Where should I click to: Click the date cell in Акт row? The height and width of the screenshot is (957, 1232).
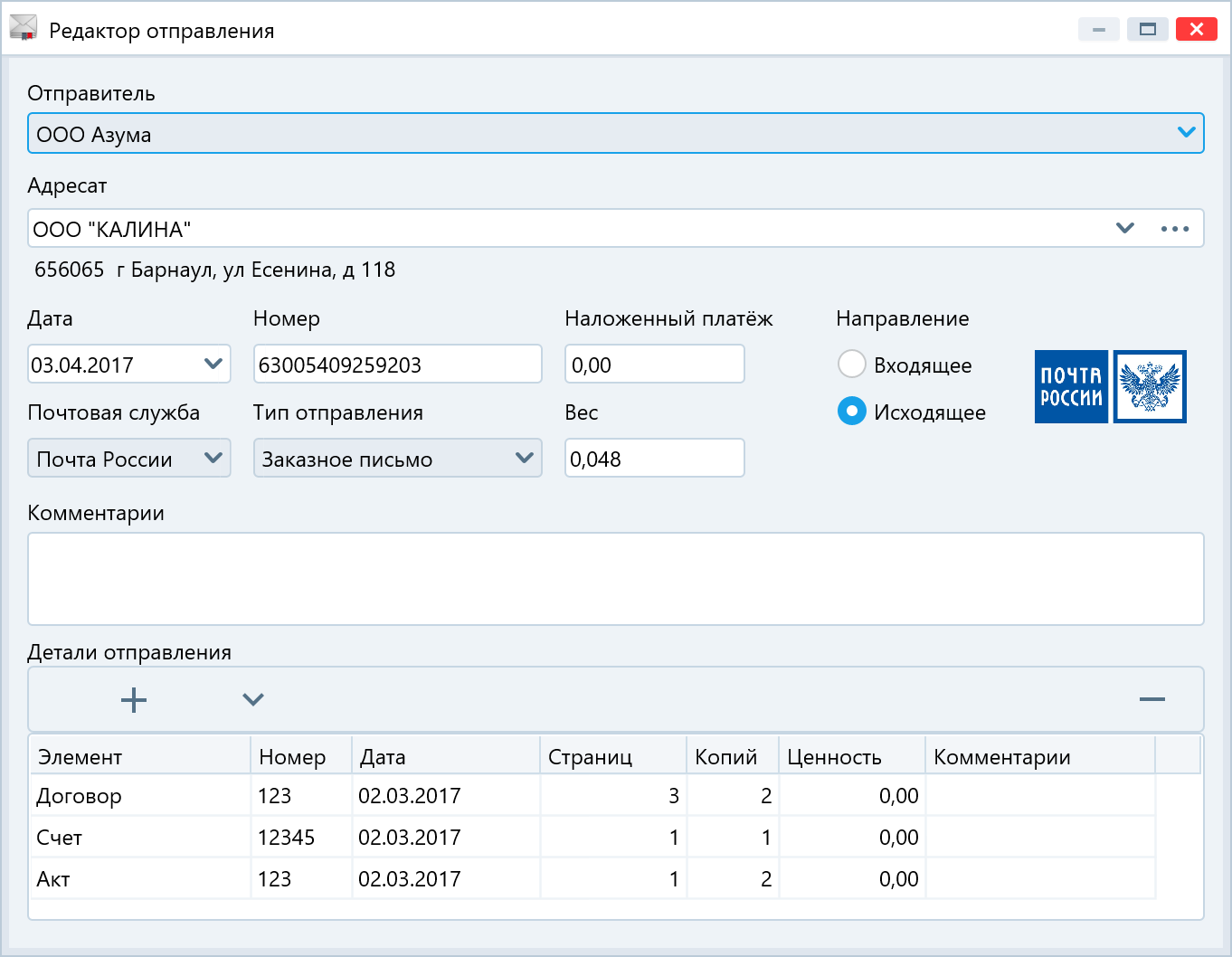click(x=446, y=879)
